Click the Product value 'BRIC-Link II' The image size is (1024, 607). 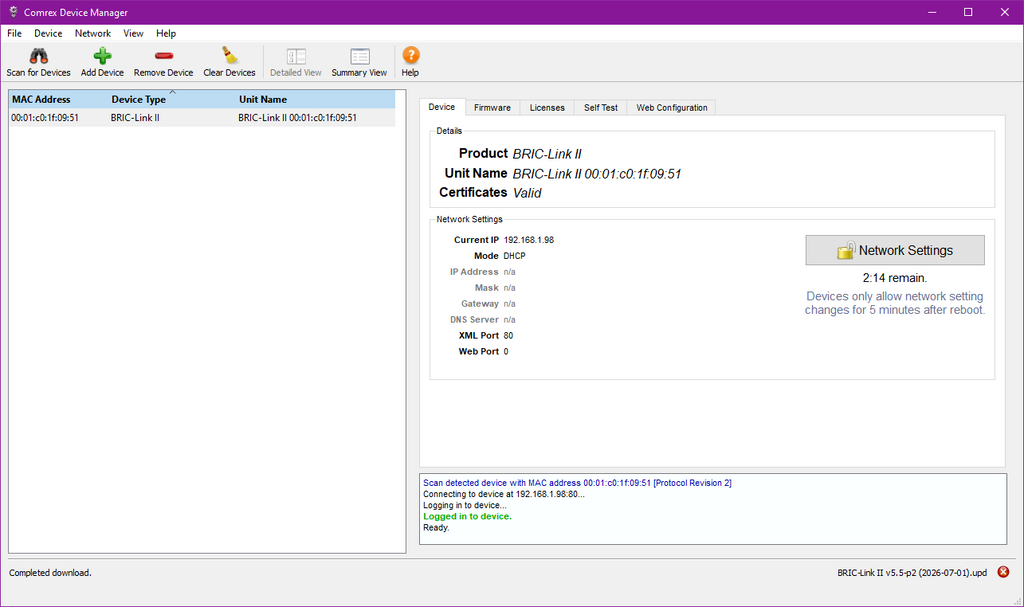click(x=547, y=154)
